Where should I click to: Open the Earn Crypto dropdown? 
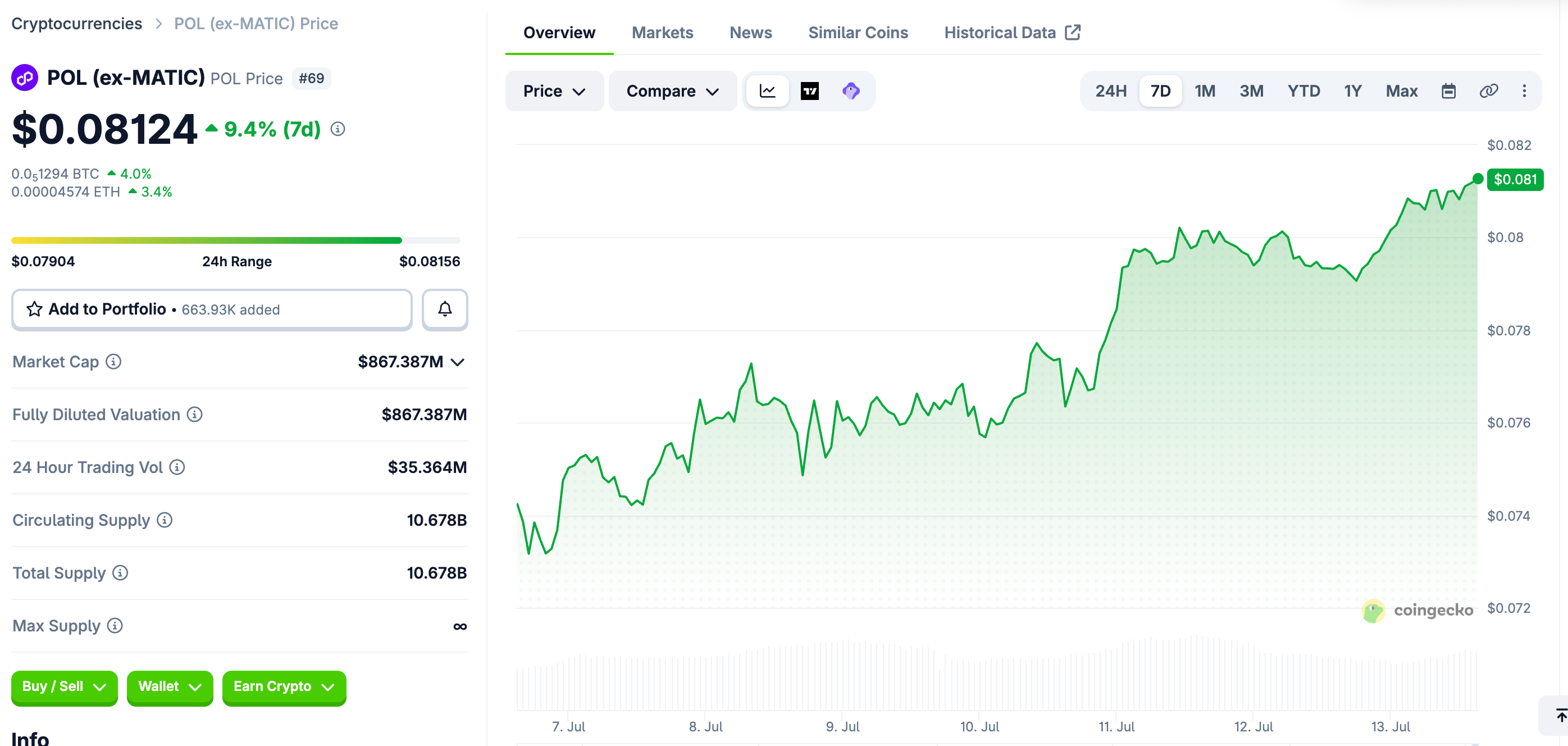pyautogui.click(x=284, y=687)
